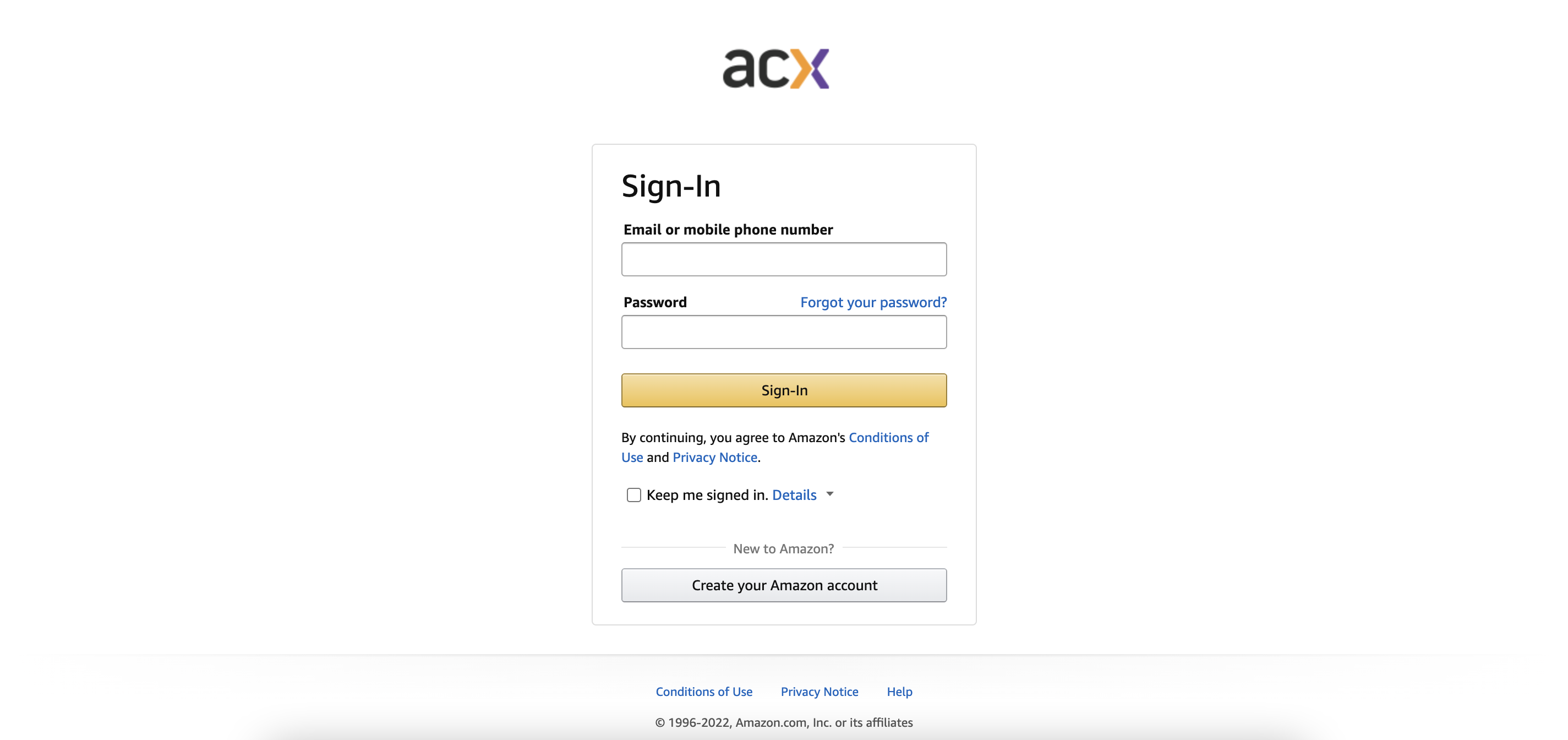Viewport: 1568px width, 740px height.
Task: Click the Keep me signed in label text
Action: pyautogui.click(x=707, y=494)
